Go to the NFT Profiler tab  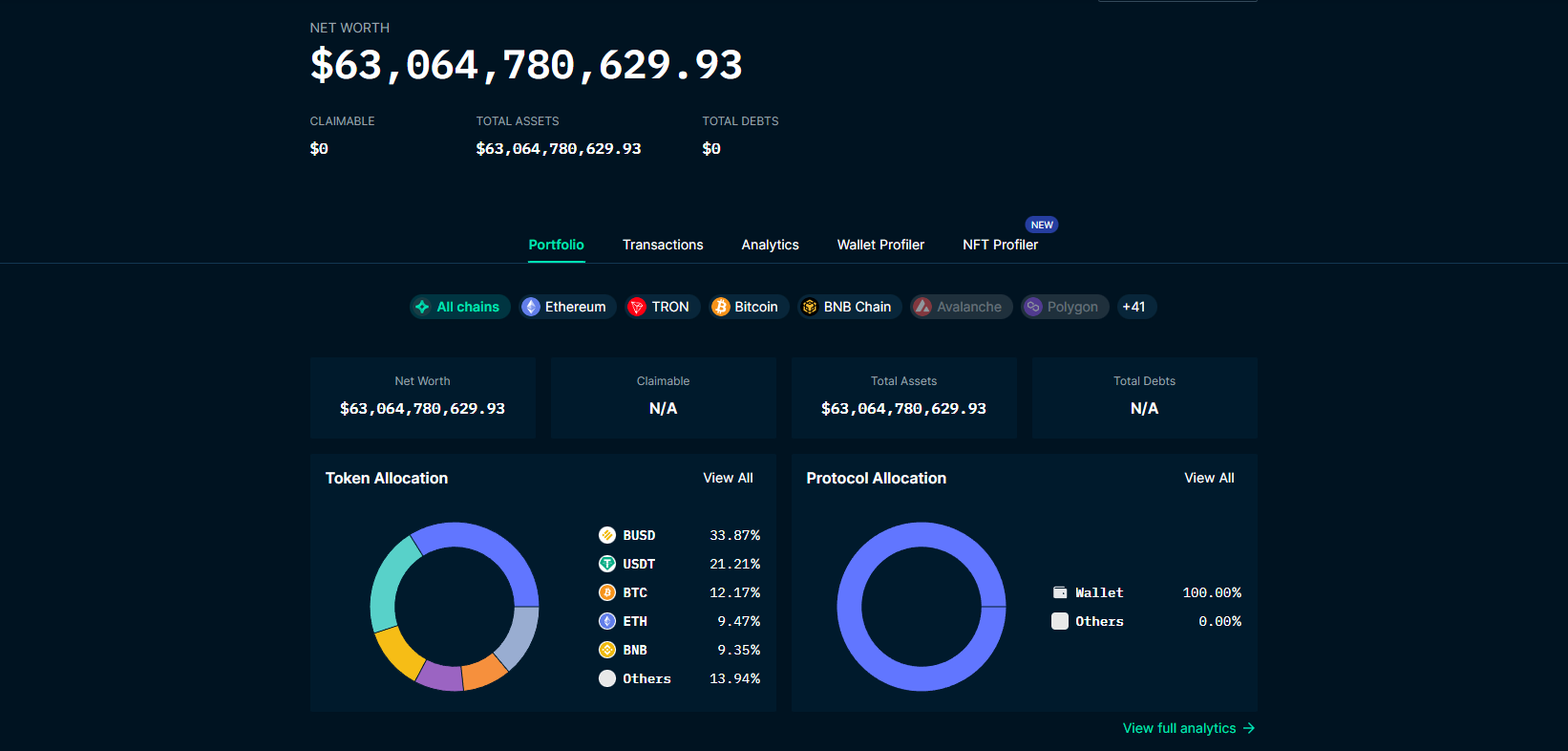click(x=1000, y=245)
